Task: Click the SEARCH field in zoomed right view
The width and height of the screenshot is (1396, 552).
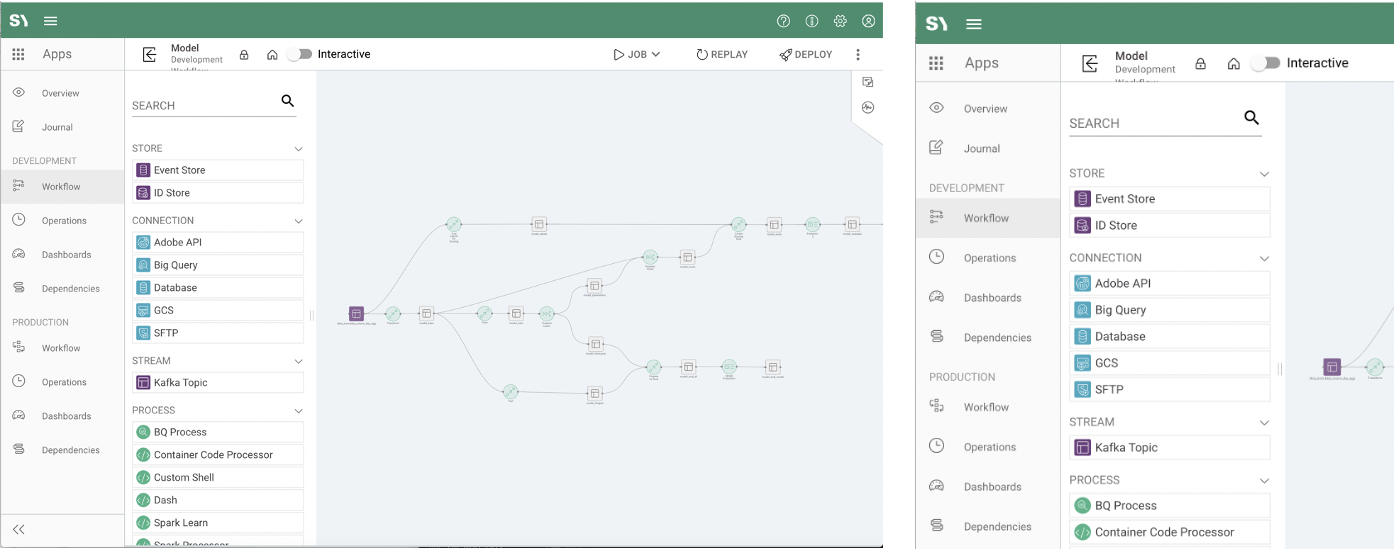Action: 1150,123
